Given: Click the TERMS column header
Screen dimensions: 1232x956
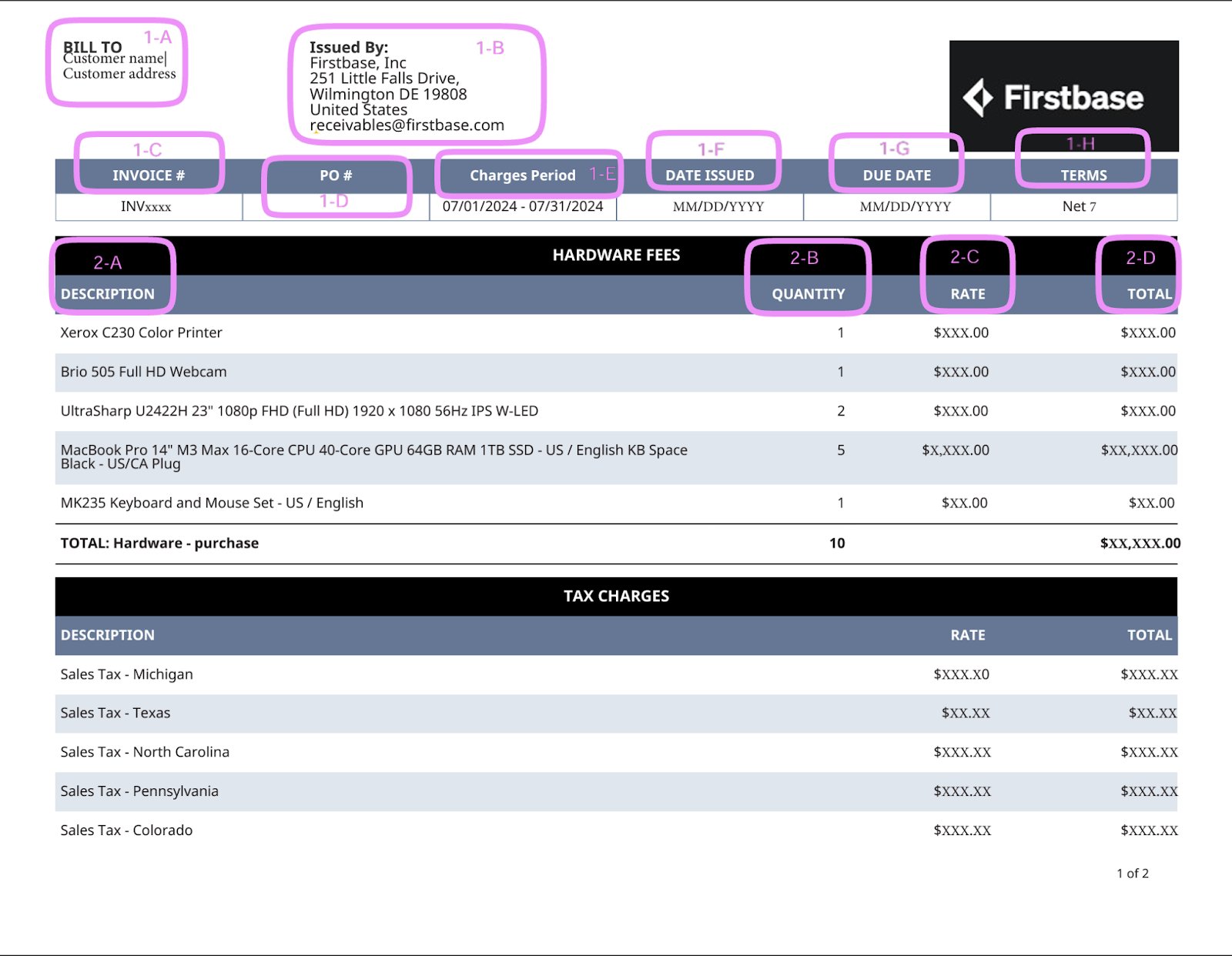Looking at the screenshot, I should point(1084,175).
